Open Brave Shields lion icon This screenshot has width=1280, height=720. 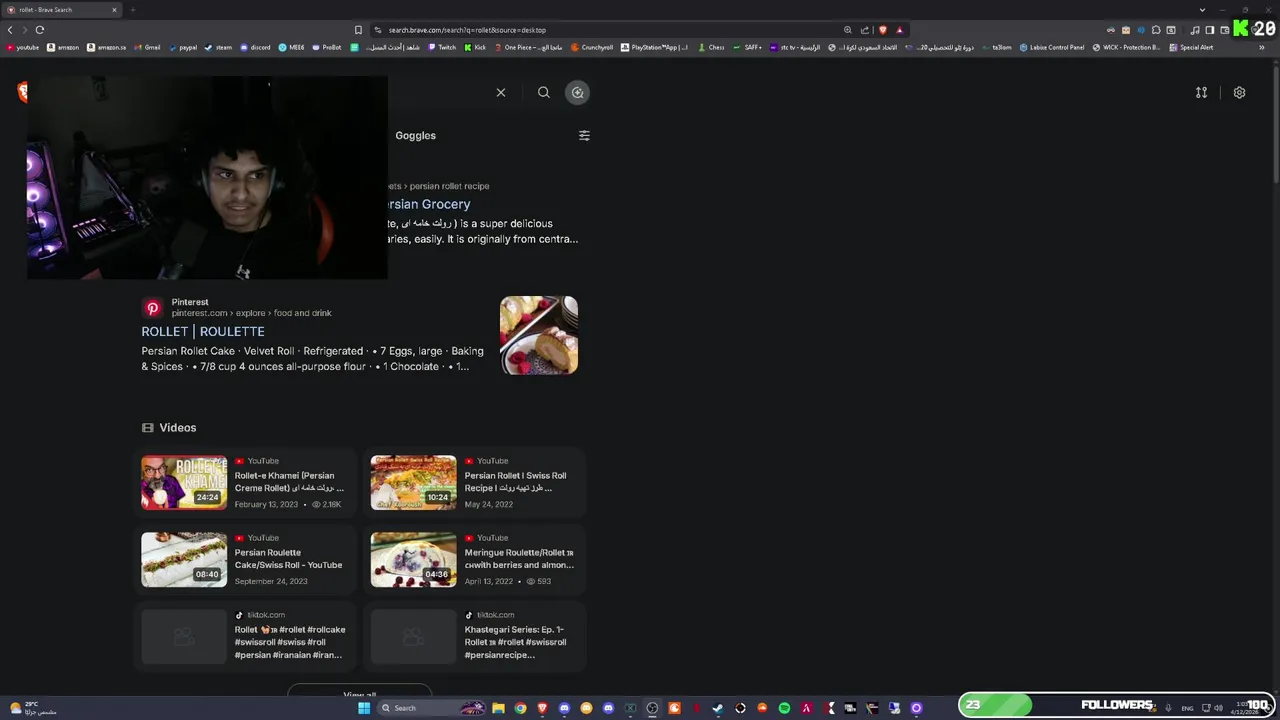882,30
